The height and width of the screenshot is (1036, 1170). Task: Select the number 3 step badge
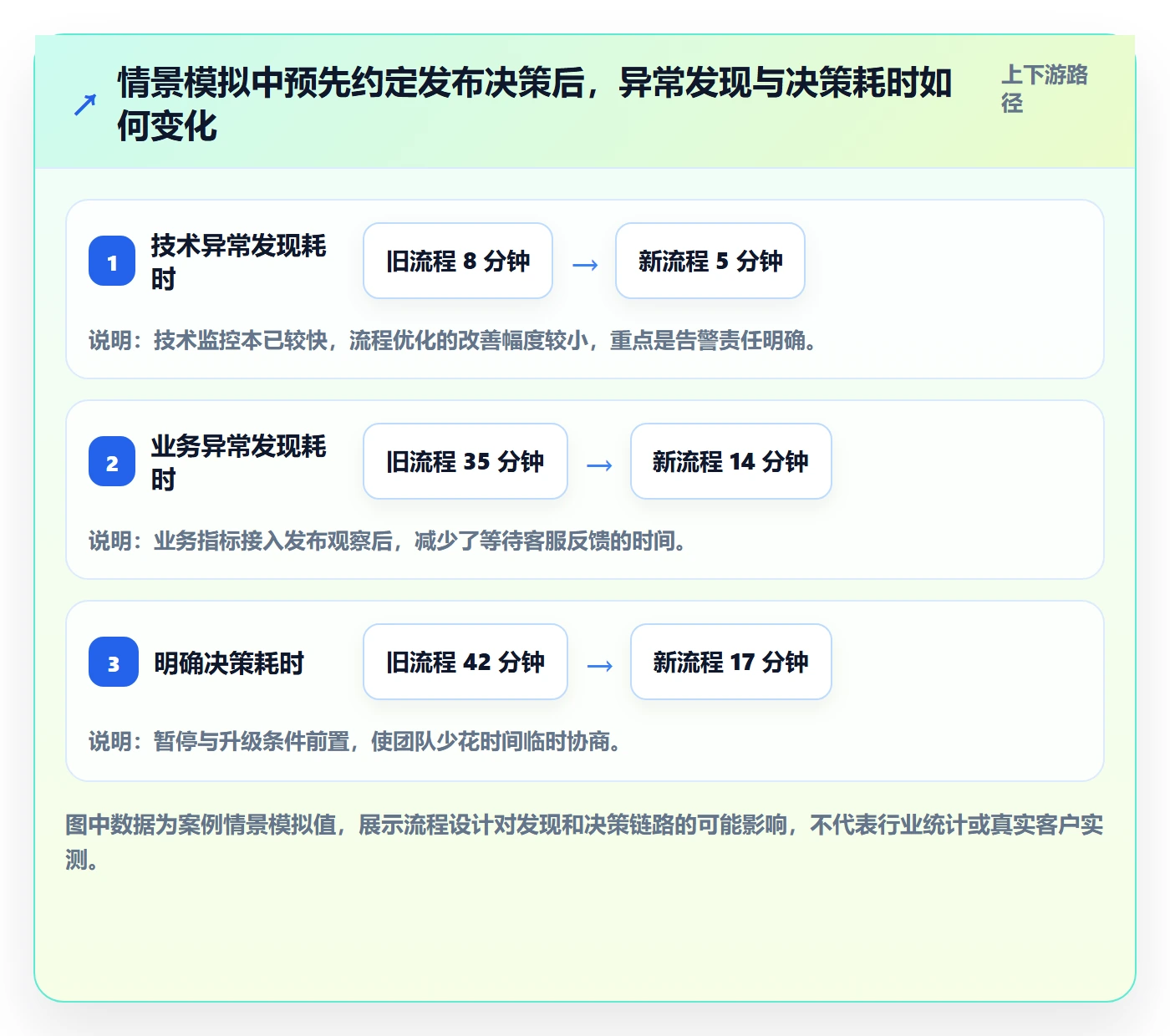114,663
